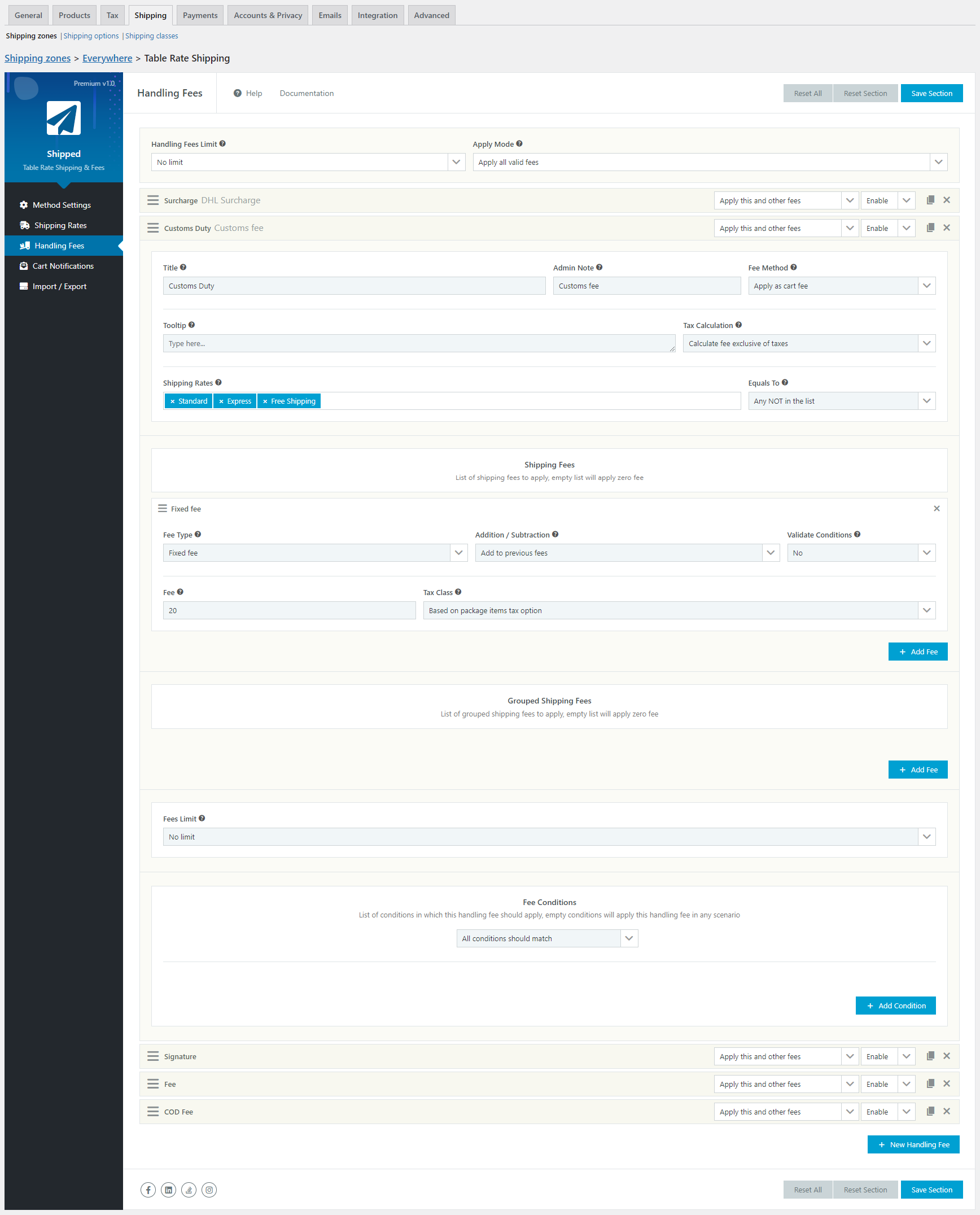The image size is (980, 1215).
Task: Open Import / Export in sidebar
Action: tap(64, 286)
